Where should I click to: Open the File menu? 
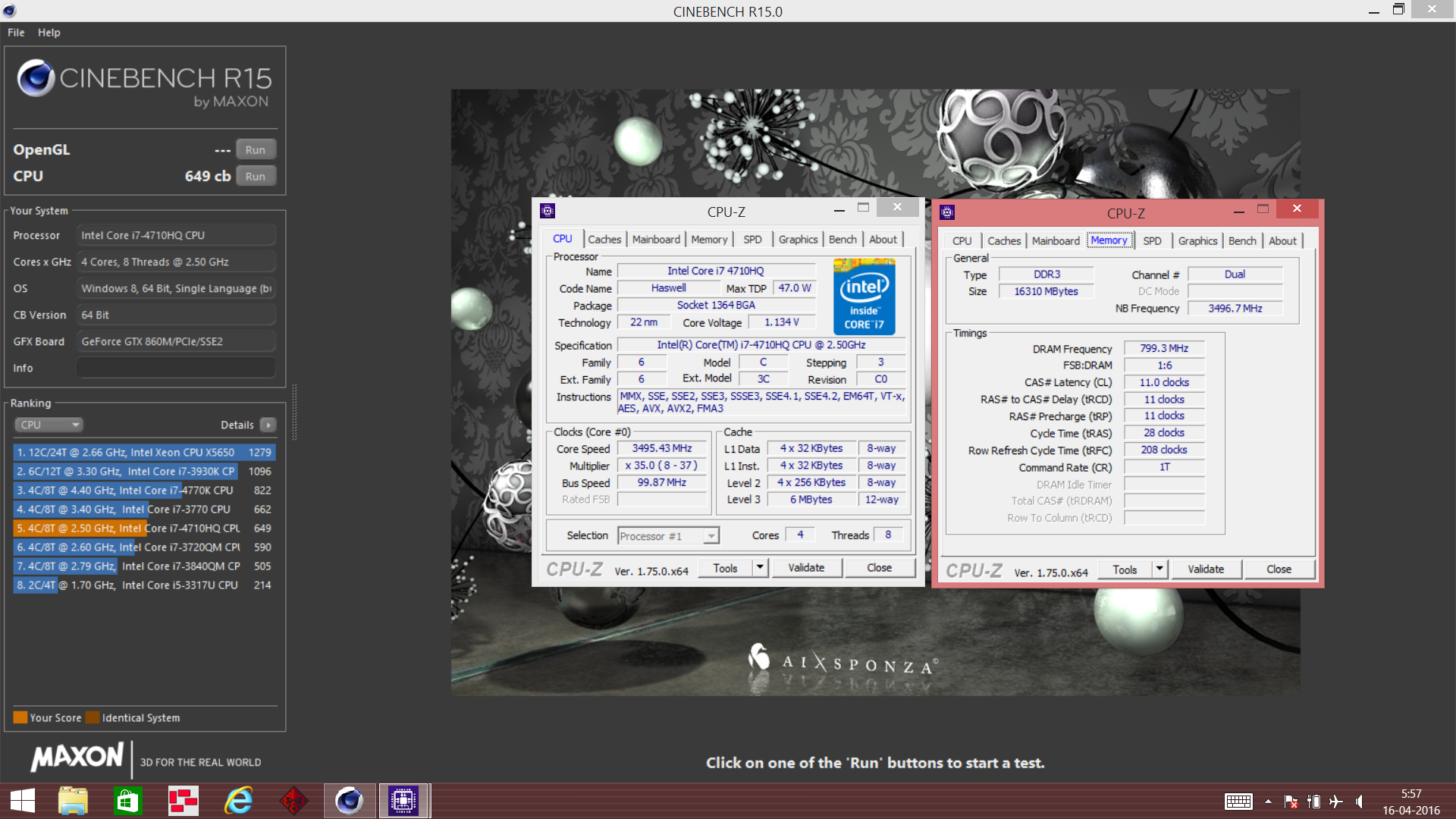(x=16, y=33)
